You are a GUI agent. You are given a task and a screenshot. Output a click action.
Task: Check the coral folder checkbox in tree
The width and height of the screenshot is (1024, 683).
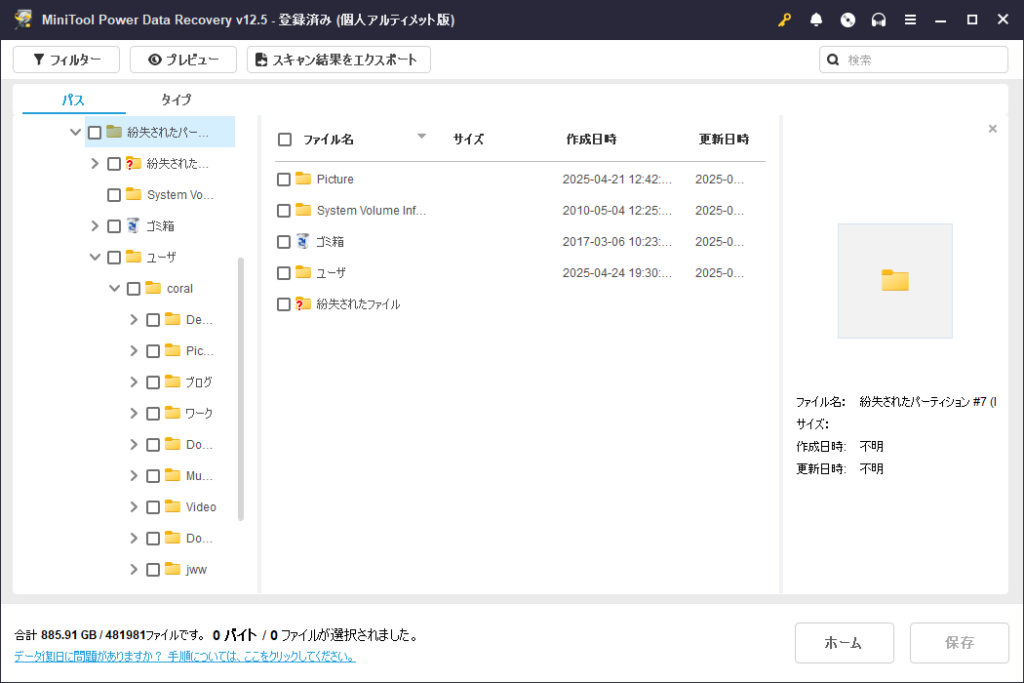[133, 289]
